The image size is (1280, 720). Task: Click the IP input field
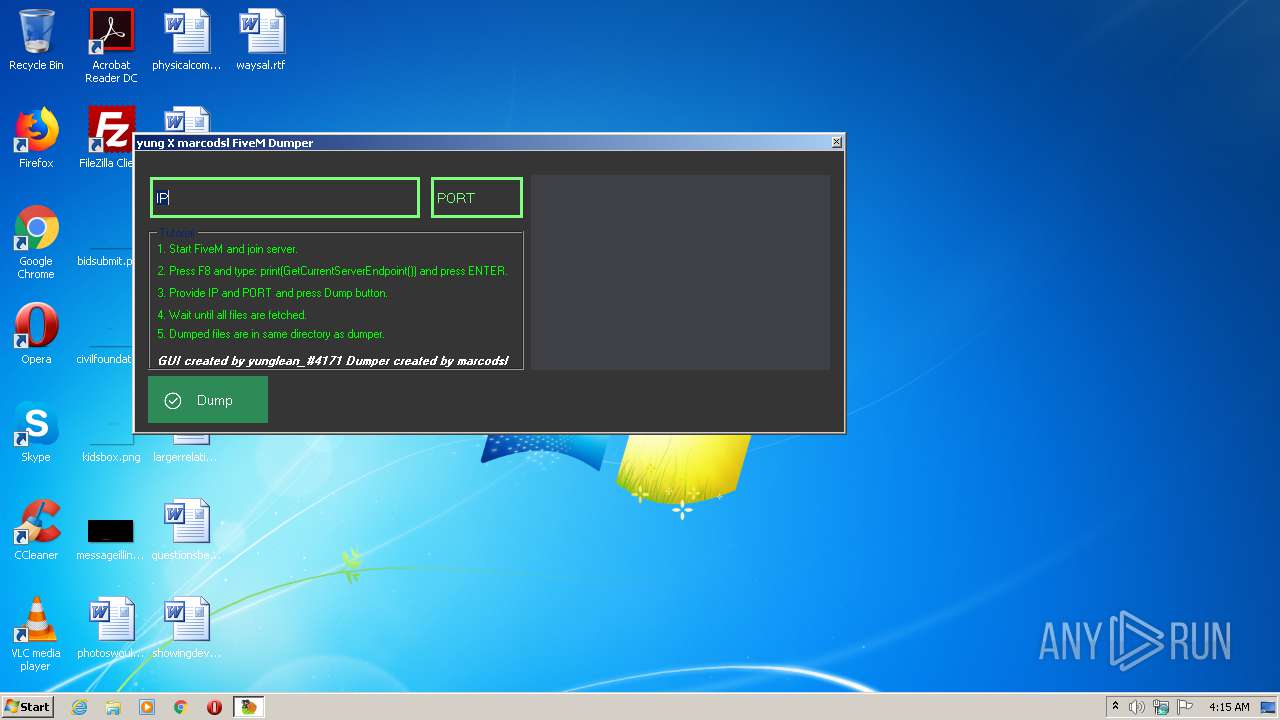(x=285, y=198)
